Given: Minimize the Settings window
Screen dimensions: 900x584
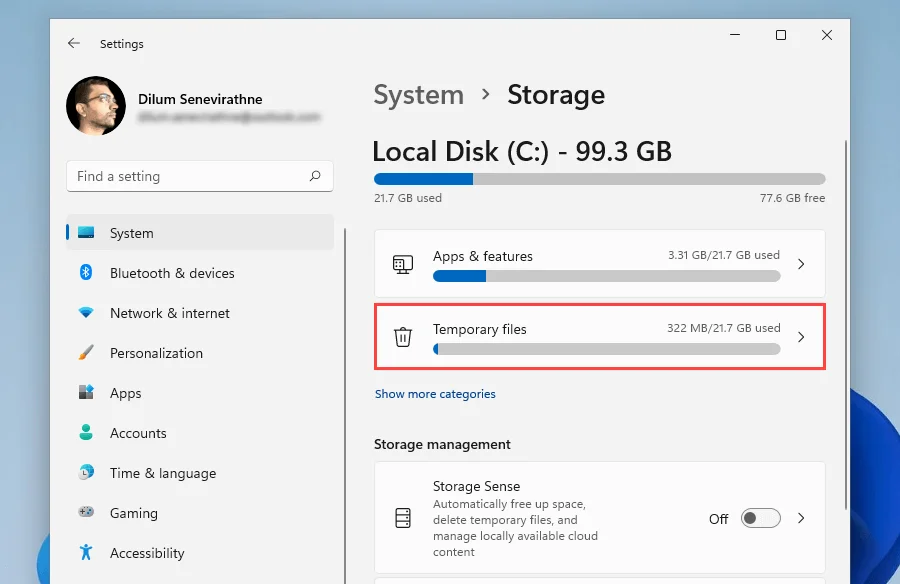Looking at the screenshot, I should [735, 35].
